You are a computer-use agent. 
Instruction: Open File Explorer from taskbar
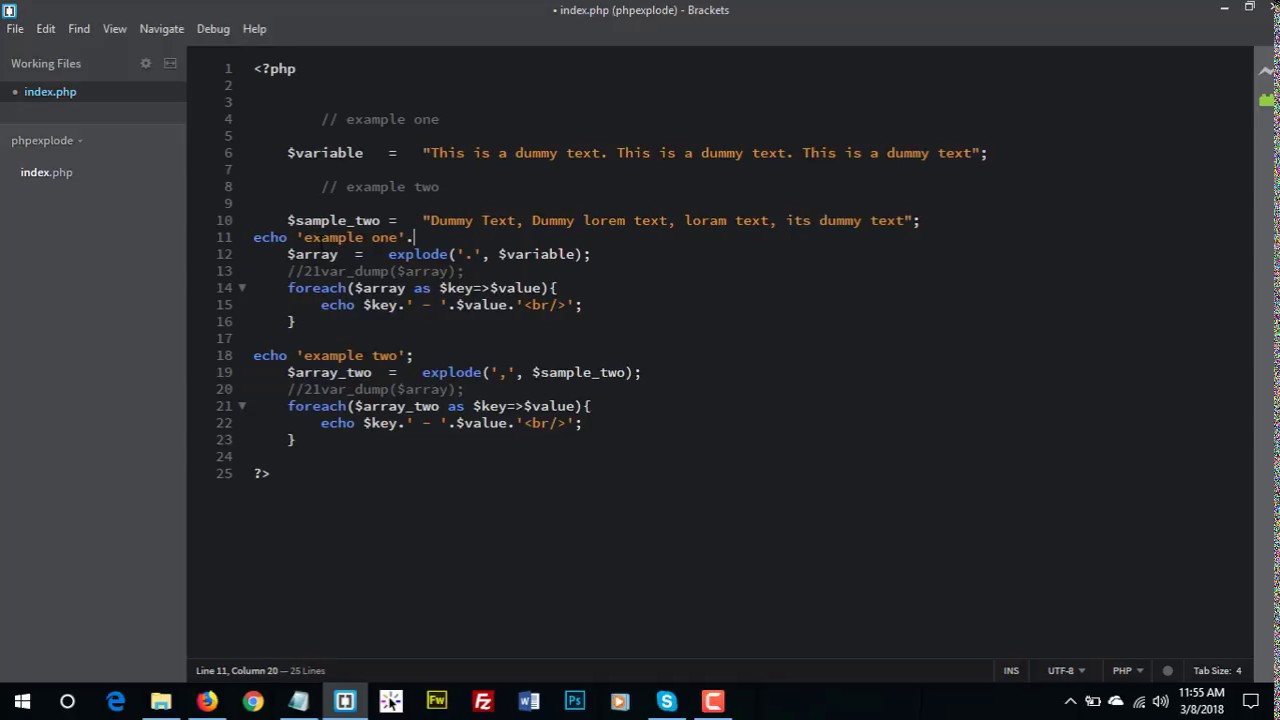(x=161, y=701)
